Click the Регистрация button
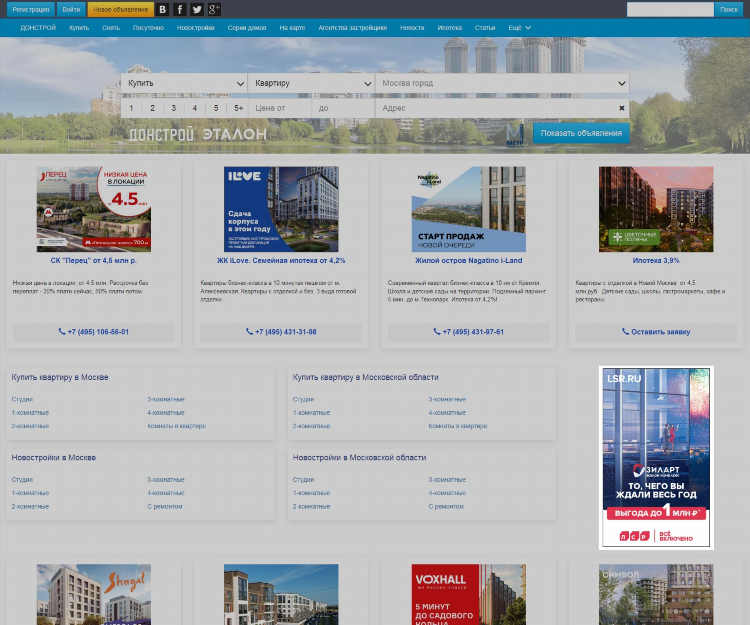 click(x=31, y=9)
